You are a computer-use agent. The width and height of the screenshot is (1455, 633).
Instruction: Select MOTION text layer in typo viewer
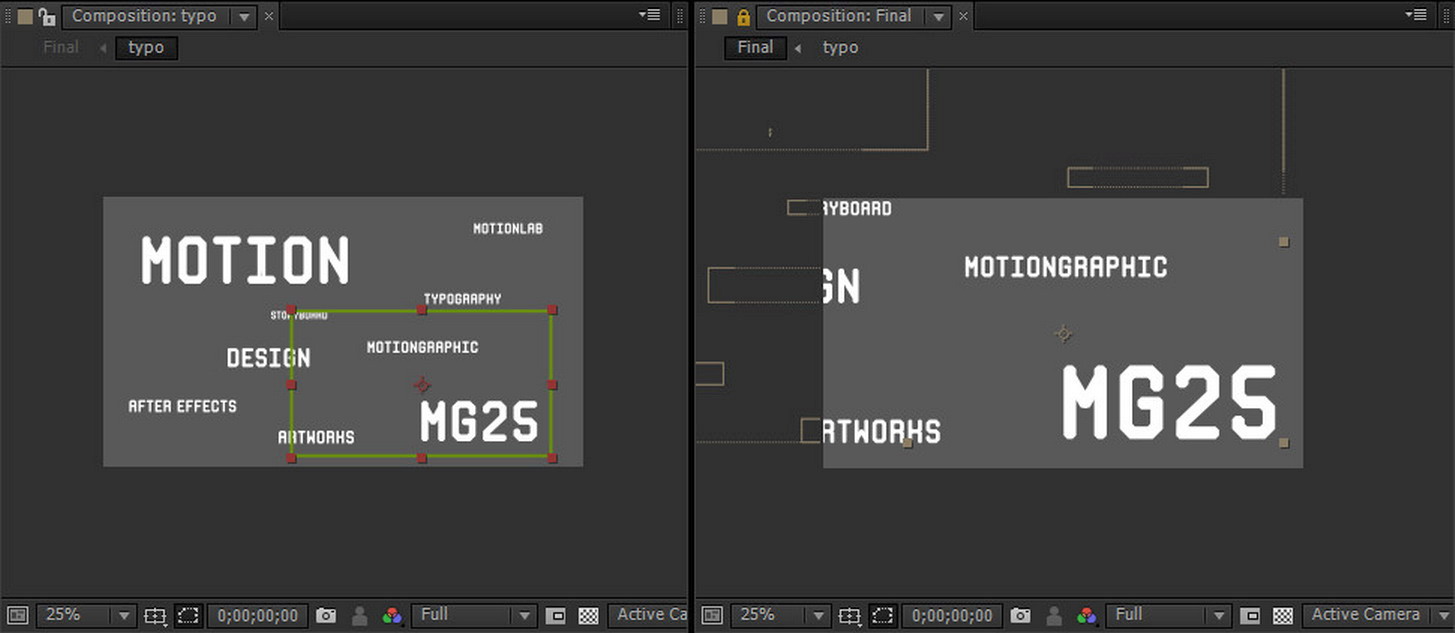coord(245,260)
